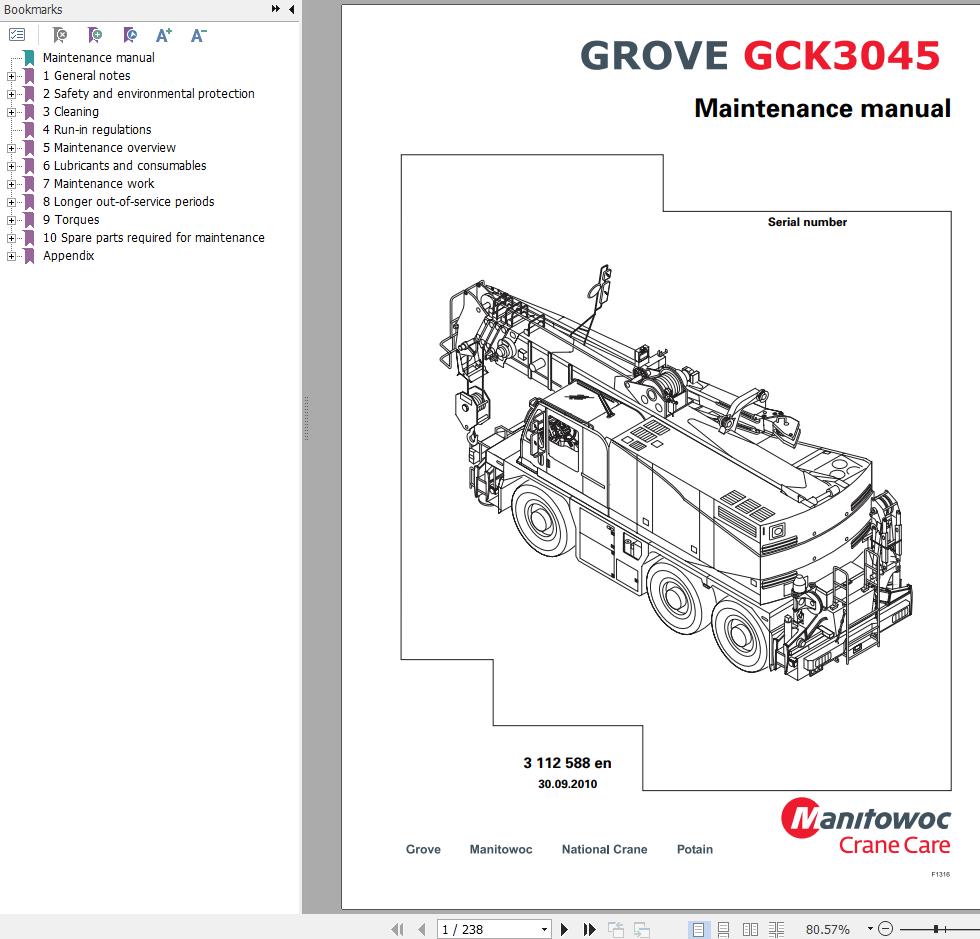This screenshot has width=980, height=939.
Task: Expand the 5 Maintenance overview bookmark
Action: 11,149
